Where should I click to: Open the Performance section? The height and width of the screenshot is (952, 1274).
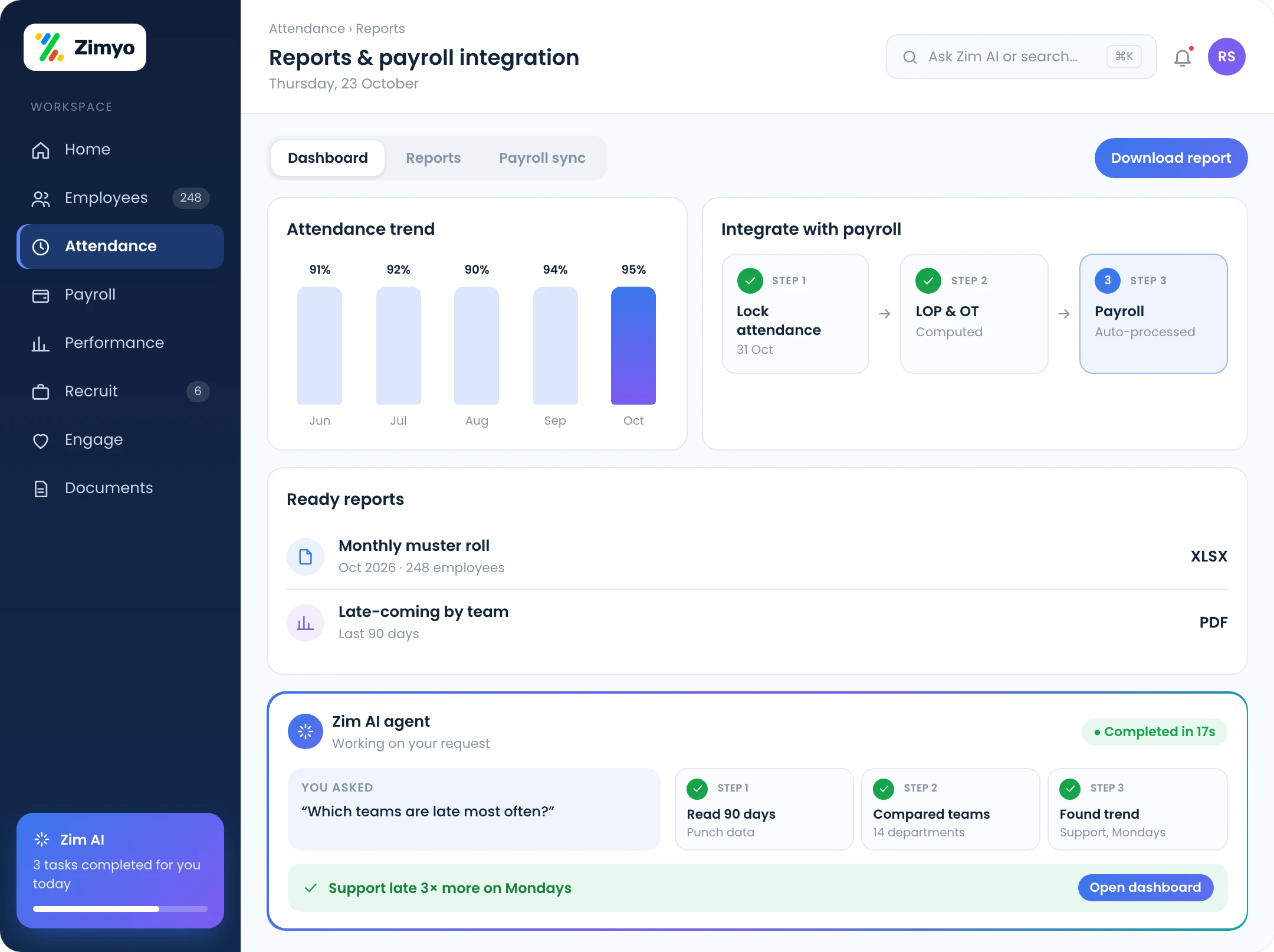click(120, 343)
